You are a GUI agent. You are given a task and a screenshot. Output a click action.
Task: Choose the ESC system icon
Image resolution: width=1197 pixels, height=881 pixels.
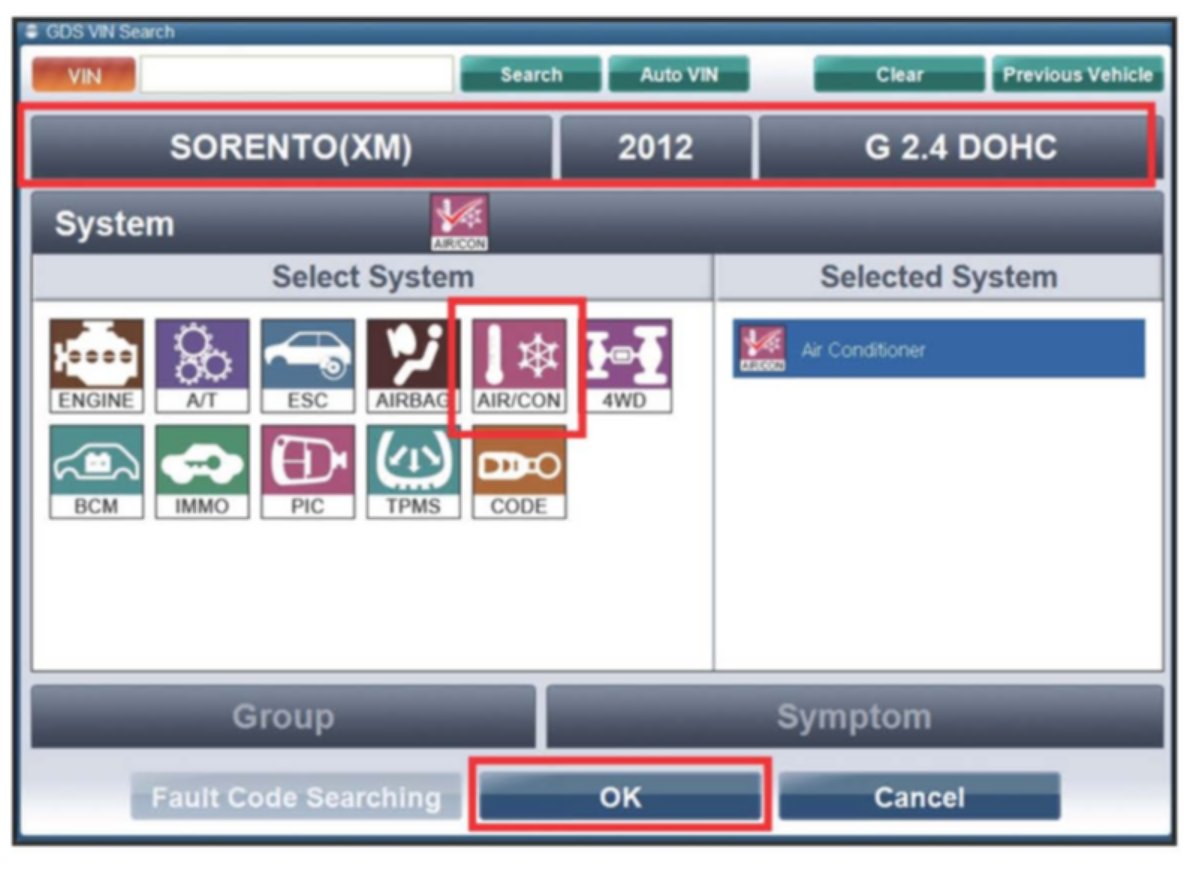click(x=308, y=365)
